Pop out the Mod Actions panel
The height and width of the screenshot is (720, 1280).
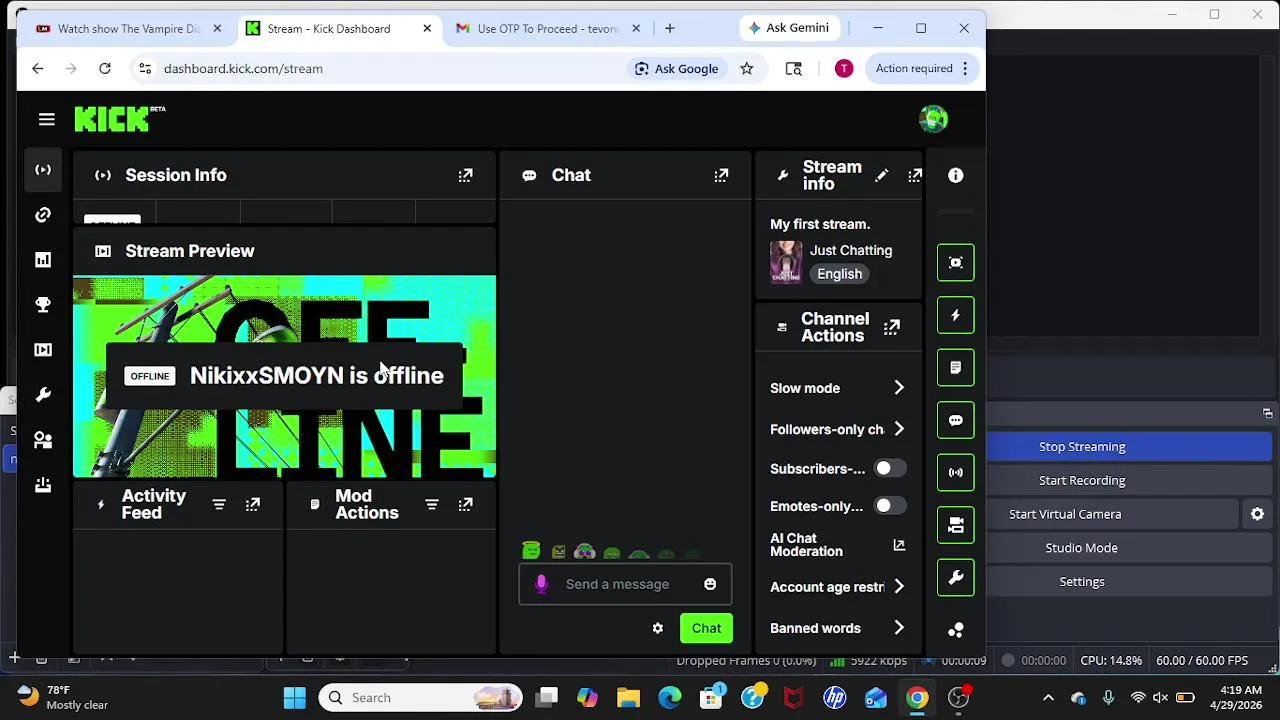coord(465,505)
